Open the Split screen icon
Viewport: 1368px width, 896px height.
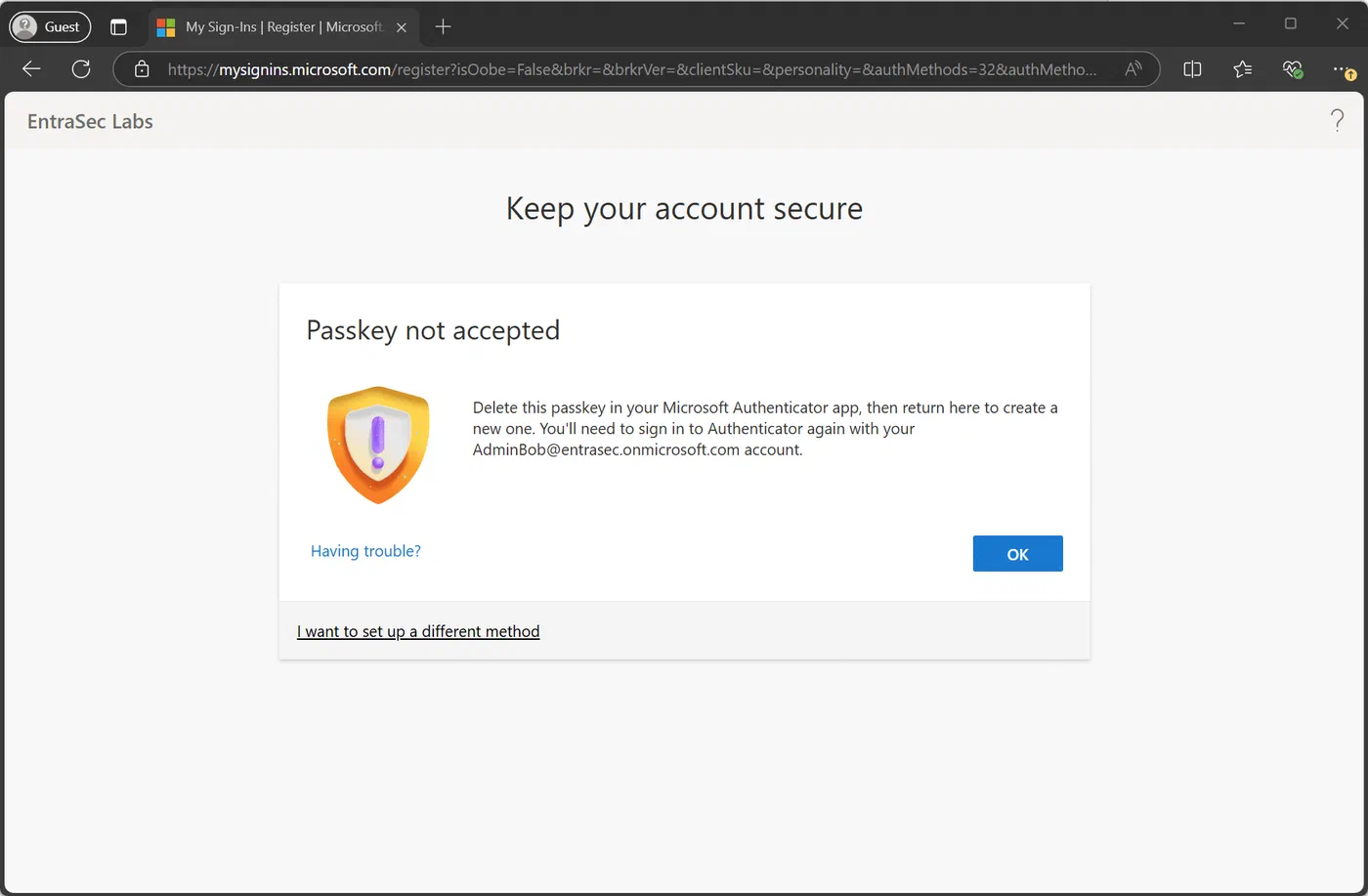(1192, 69)
